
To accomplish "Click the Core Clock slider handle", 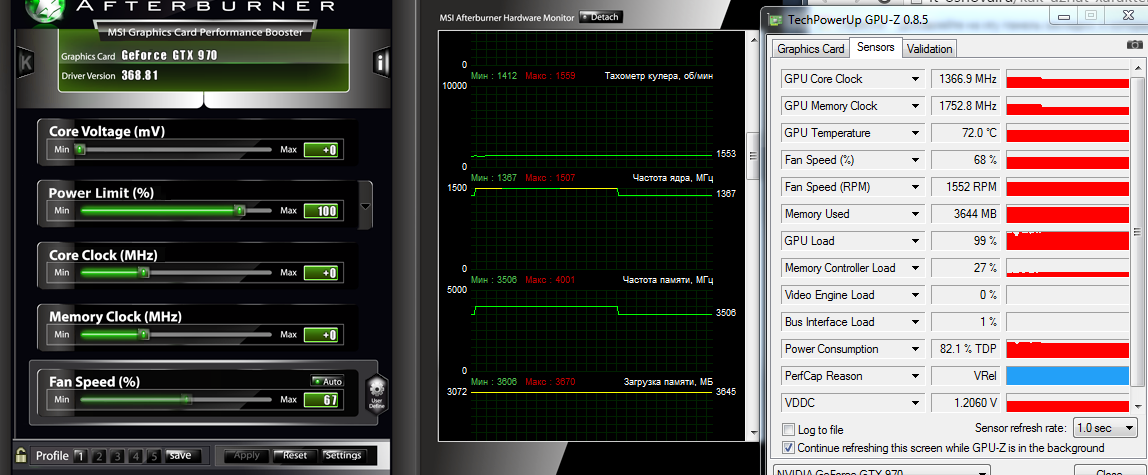I will pos(144,272).
